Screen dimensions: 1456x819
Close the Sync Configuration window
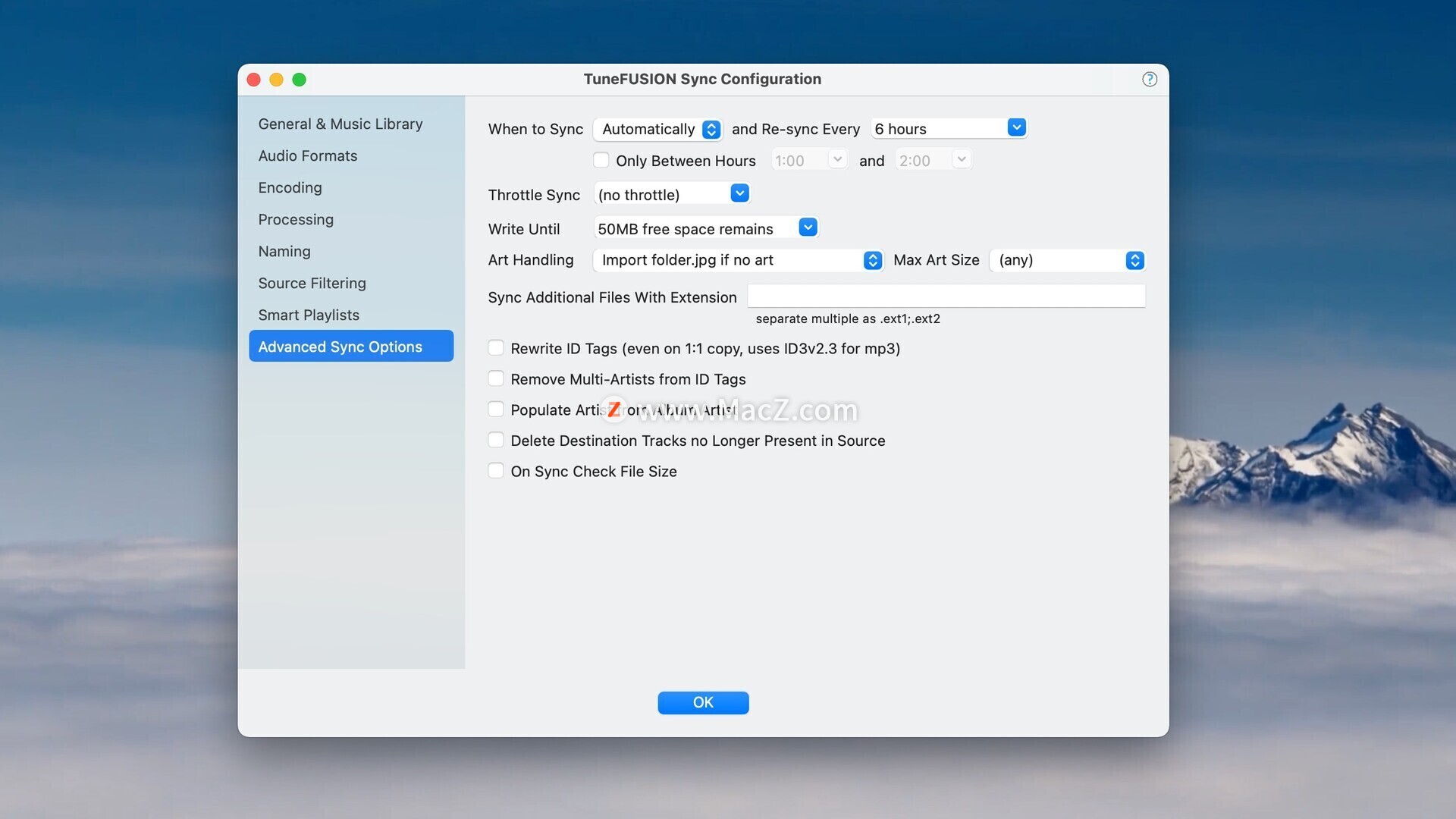pos(254,80)
